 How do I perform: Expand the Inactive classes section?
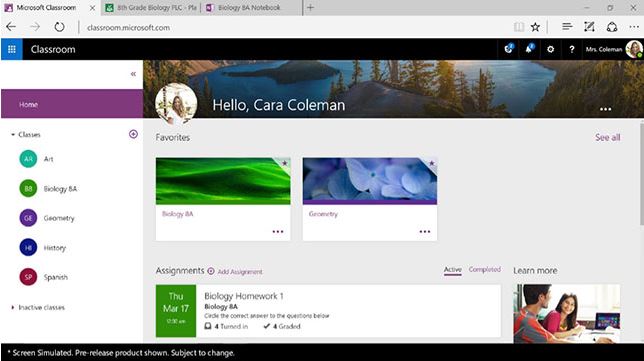13,307
